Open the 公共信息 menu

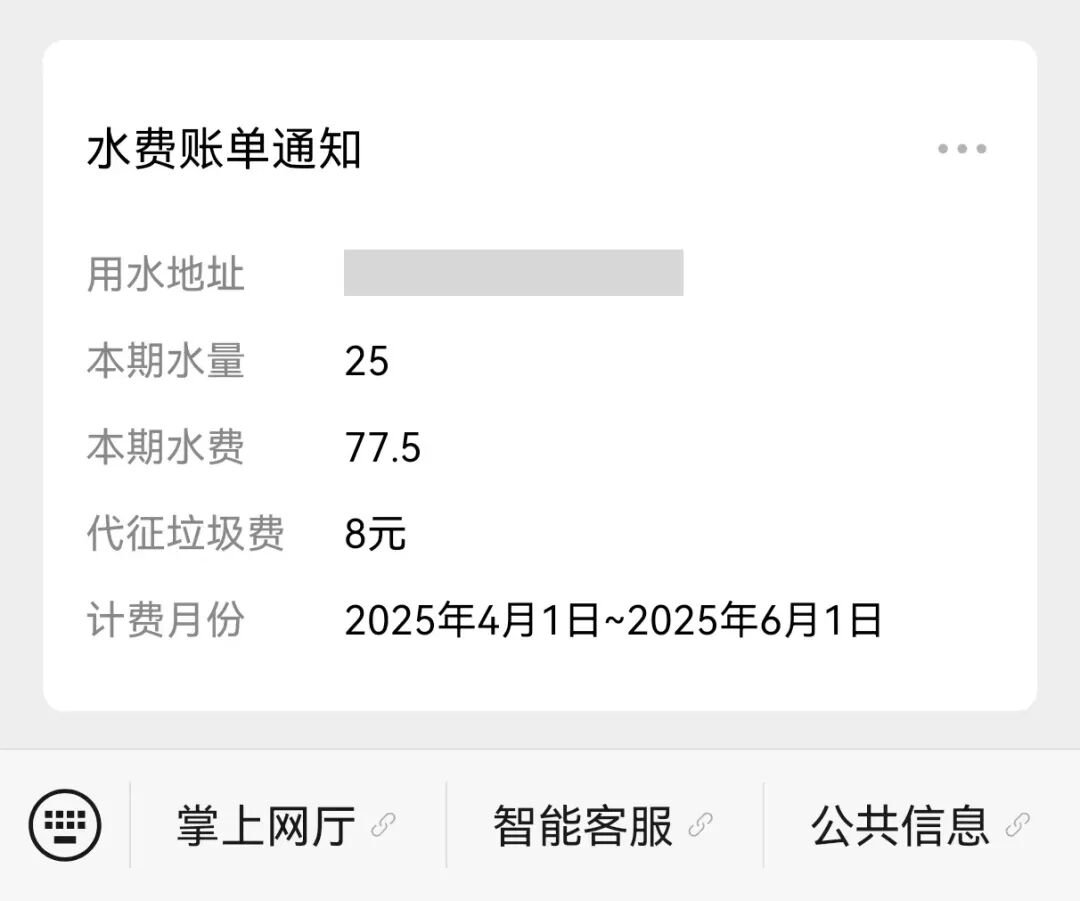(x=900, y=826)
